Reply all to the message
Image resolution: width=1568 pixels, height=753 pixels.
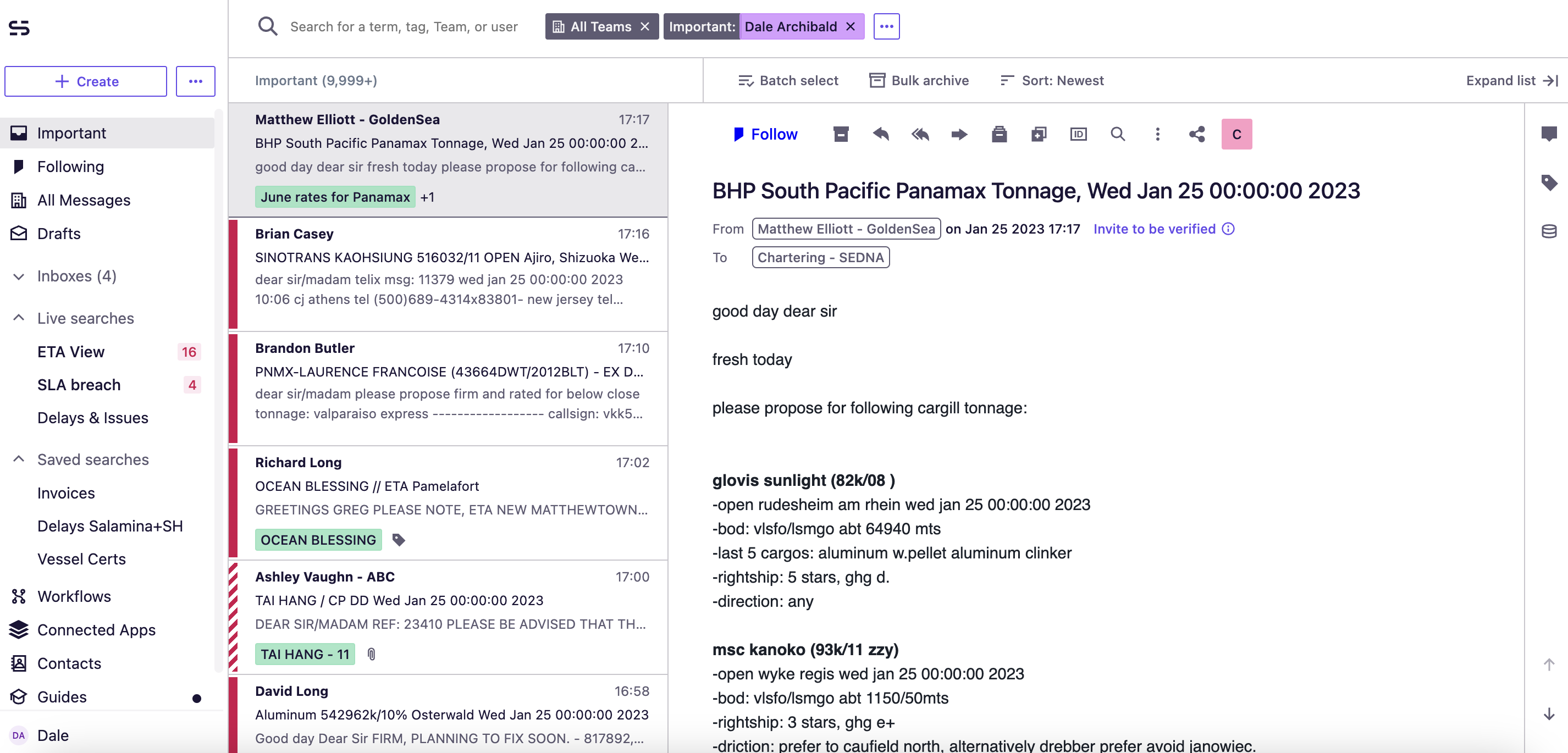coord(920,134)
